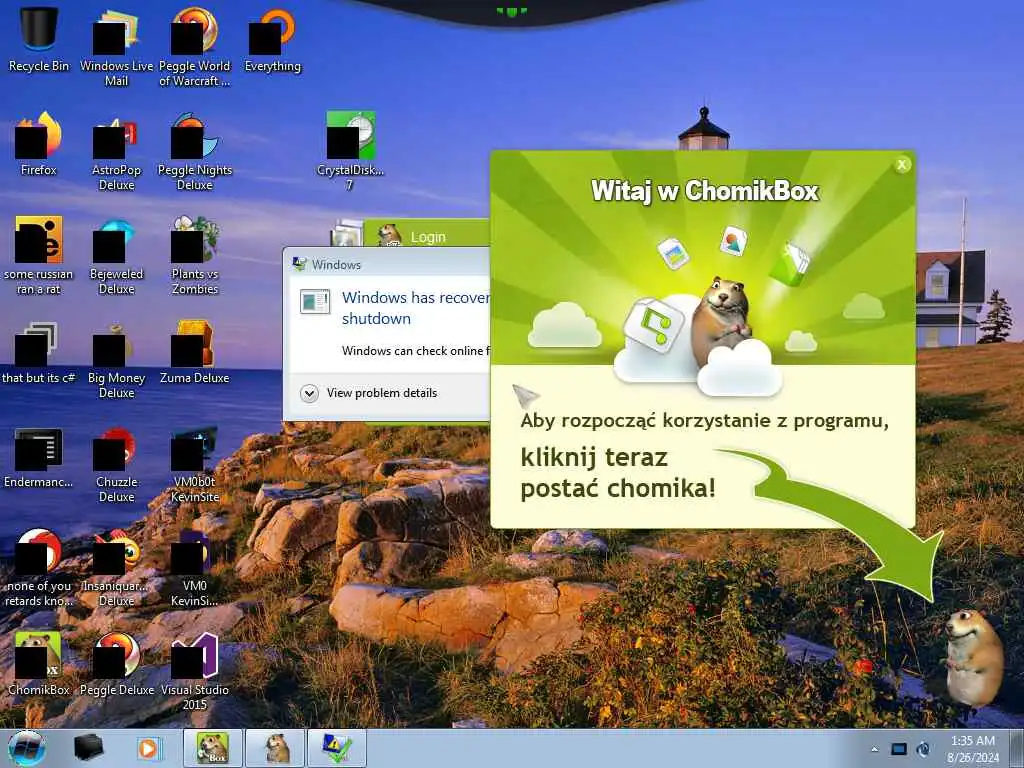Select the Endermanc... desktop icon
The image size is (1024, 768).
(x=39, y=457)
